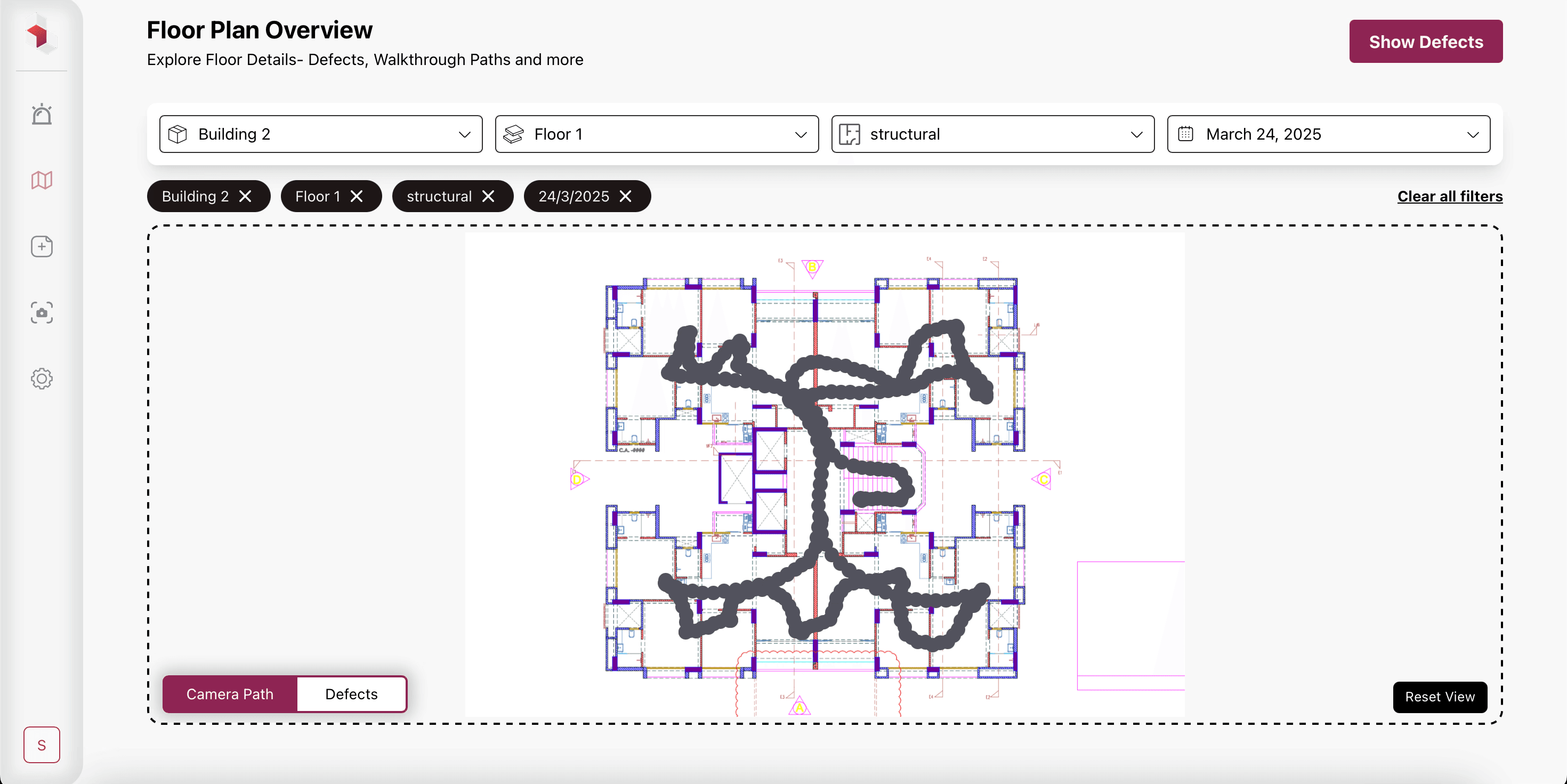Remove the Floor 1 filter chip

coord(357,197)
